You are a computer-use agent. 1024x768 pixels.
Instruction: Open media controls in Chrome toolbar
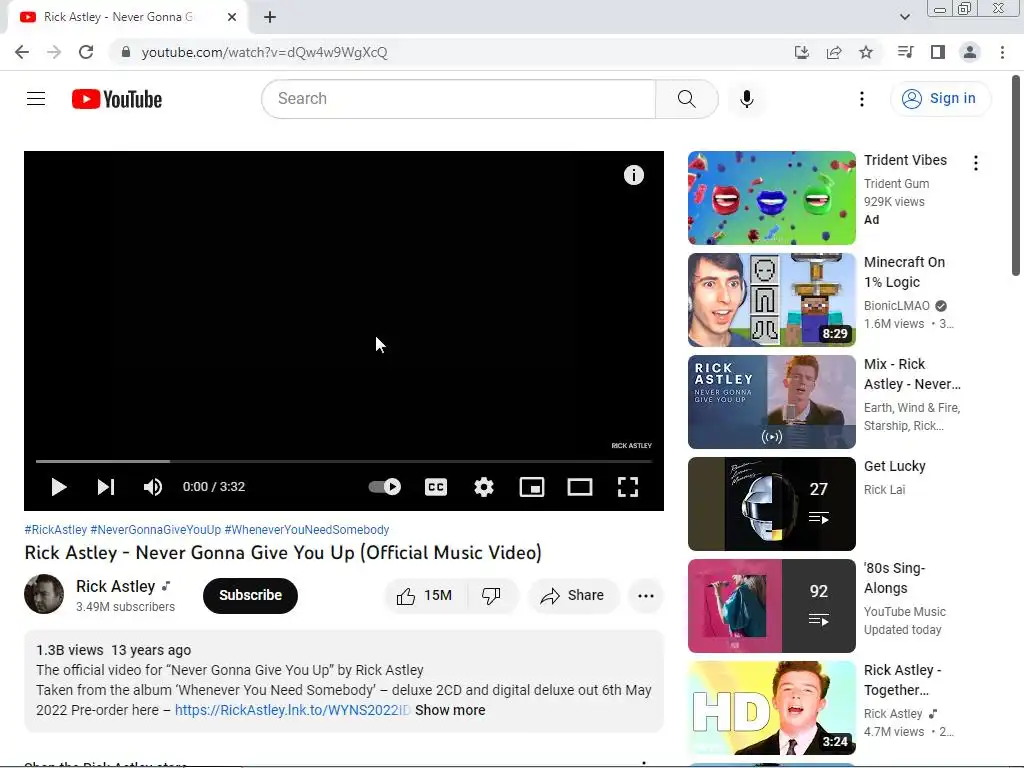[x=905, y=52]
